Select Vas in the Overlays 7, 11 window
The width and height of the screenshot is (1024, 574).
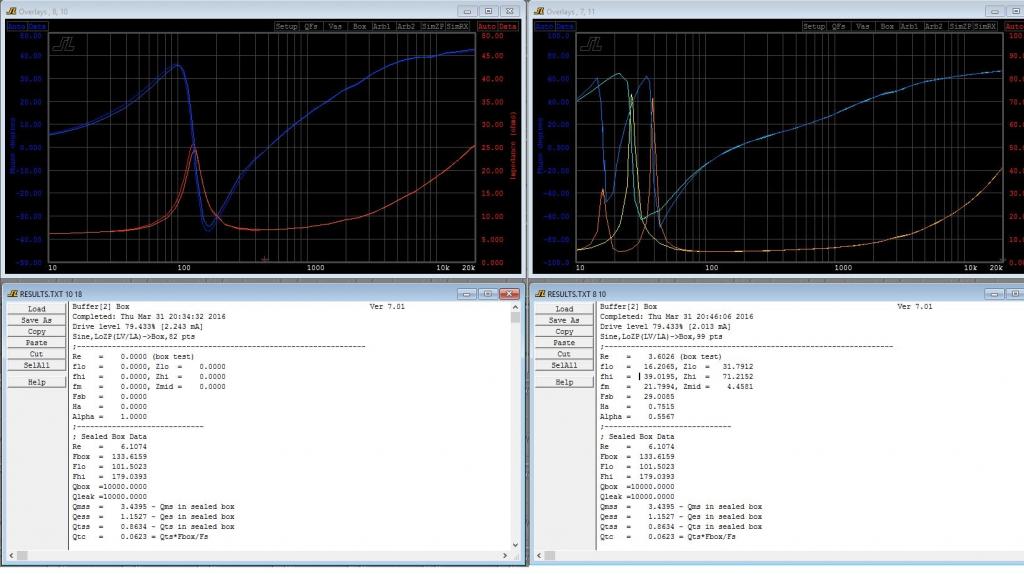click(863, 26)
